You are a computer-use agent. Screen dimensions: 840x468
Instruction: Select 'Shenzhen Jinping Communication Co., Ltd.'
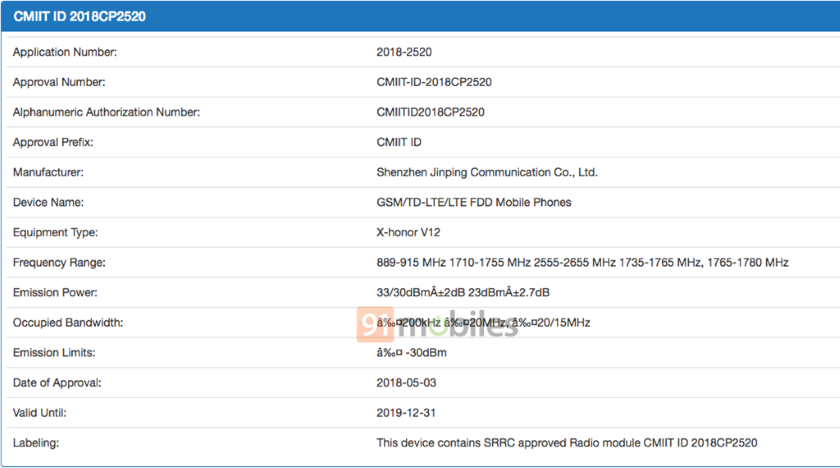point(487,172)
